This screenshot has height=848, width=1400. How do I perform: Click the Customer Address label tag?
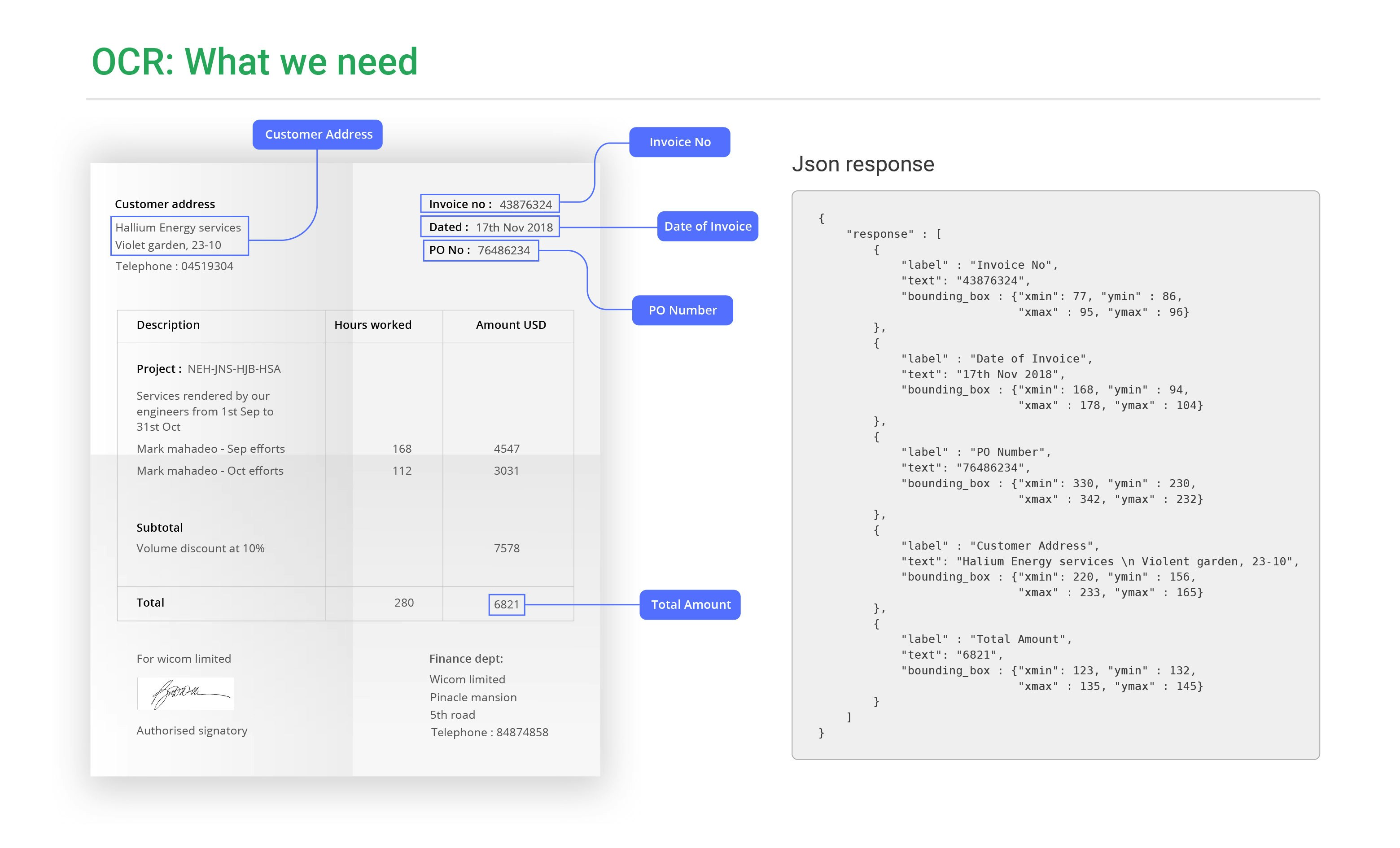[x=318, y=135]
